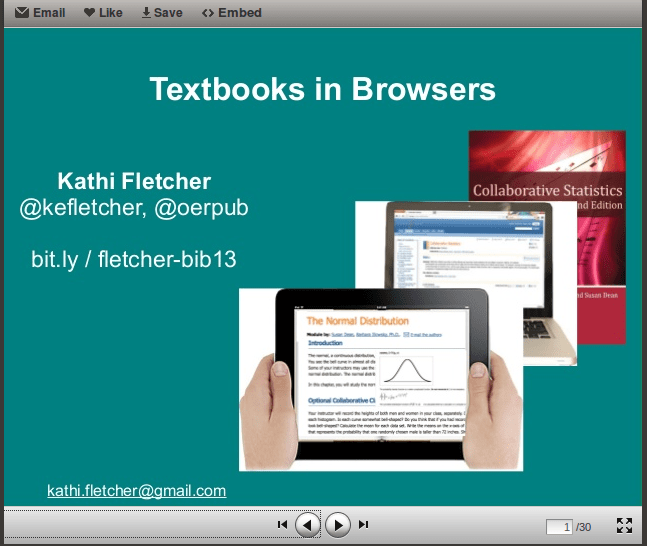The width and height of the screenshot is (647, 546).
Task: Go to the previous slide
Action: (309, 524)
